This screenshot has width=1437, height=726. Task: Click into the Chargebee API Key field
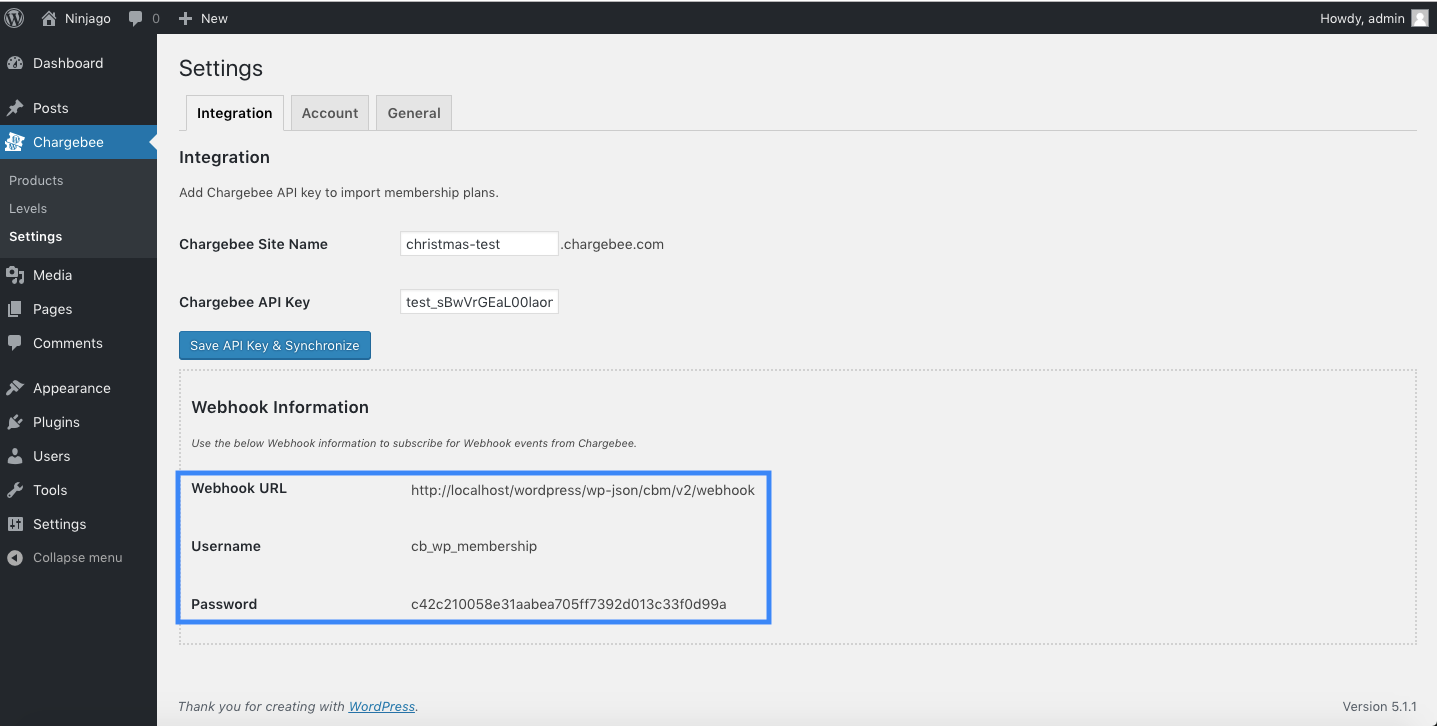(x=479, y=302)
